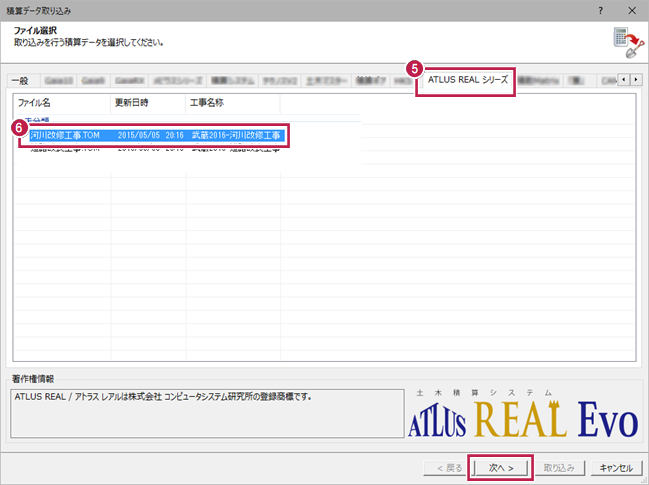Open the 一般 tab

(x=21, y=81)
